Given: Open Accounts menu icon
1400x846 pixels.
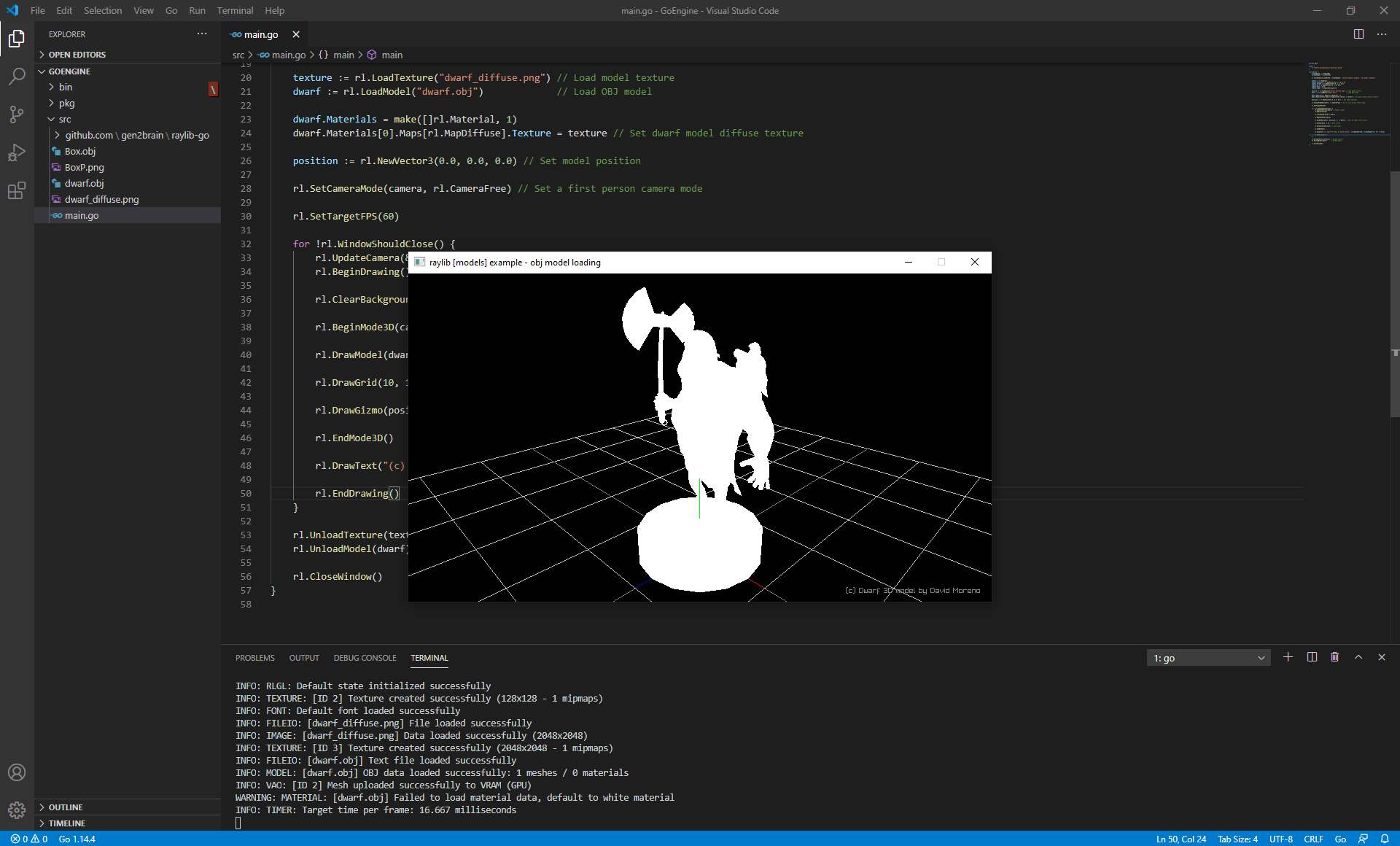Looking at the screenshot, I should 17,772.
